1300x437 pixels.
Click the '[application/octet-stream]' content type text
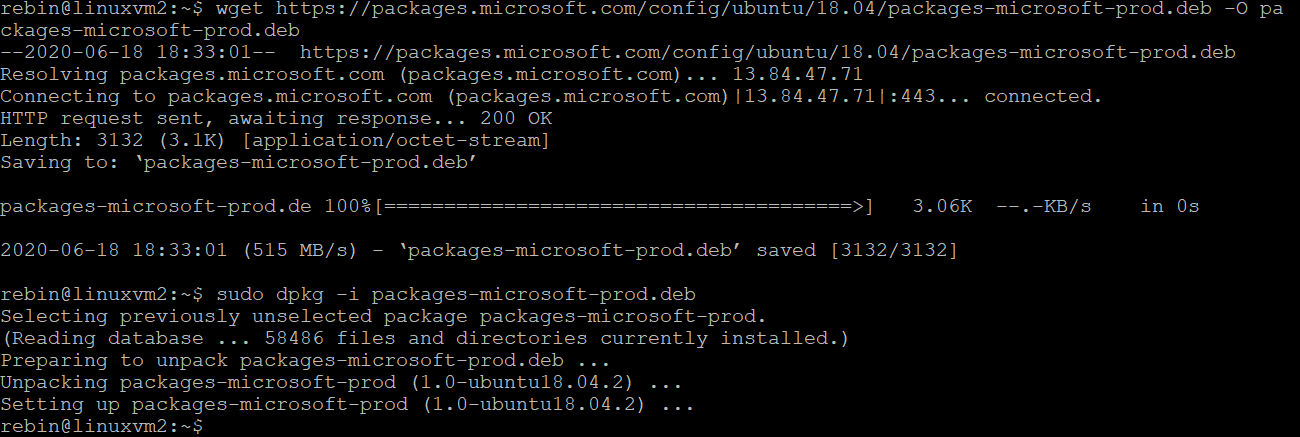click(x=396, y=141)
